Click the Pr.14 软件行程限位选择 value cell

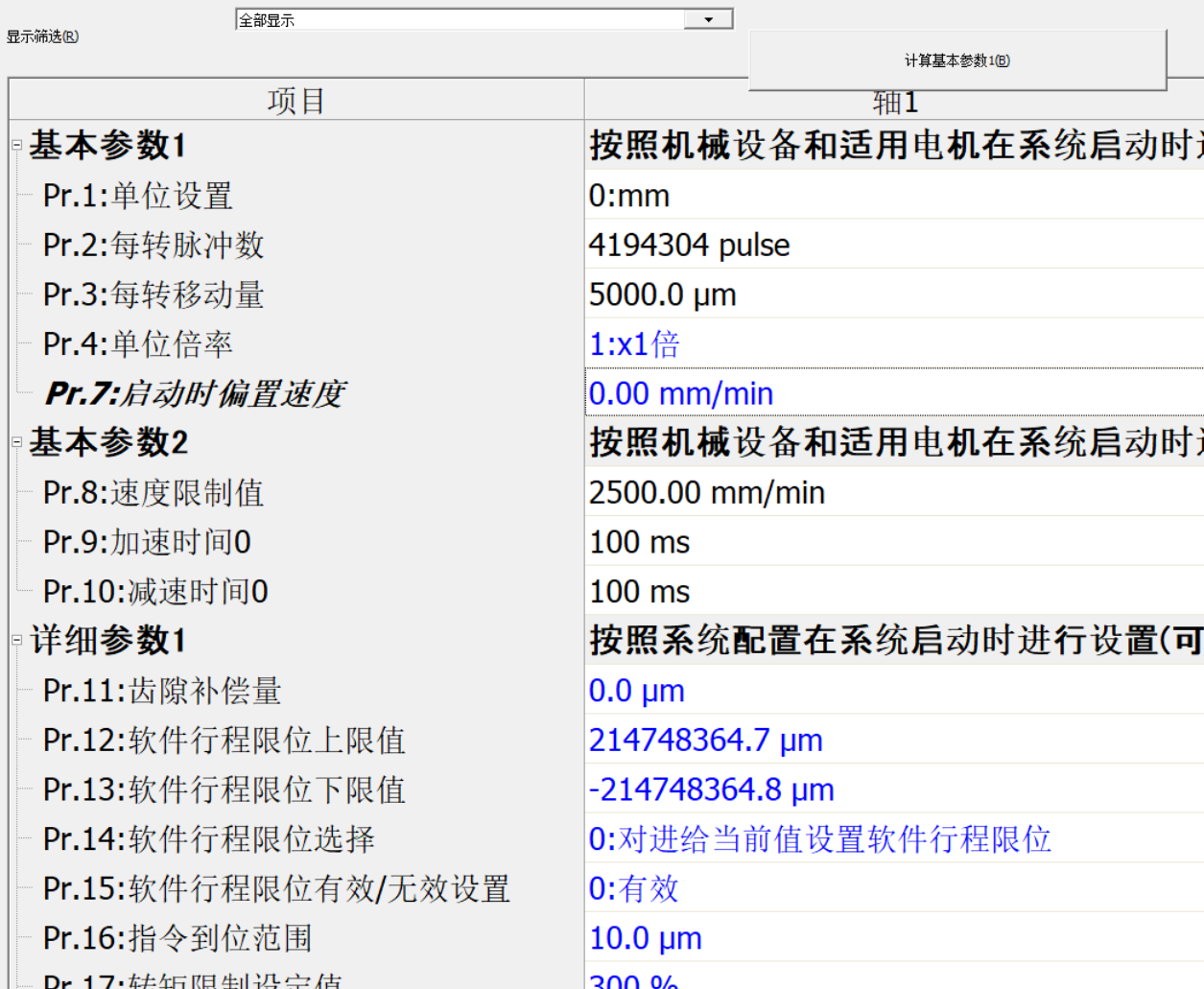(x=820, y=839)
